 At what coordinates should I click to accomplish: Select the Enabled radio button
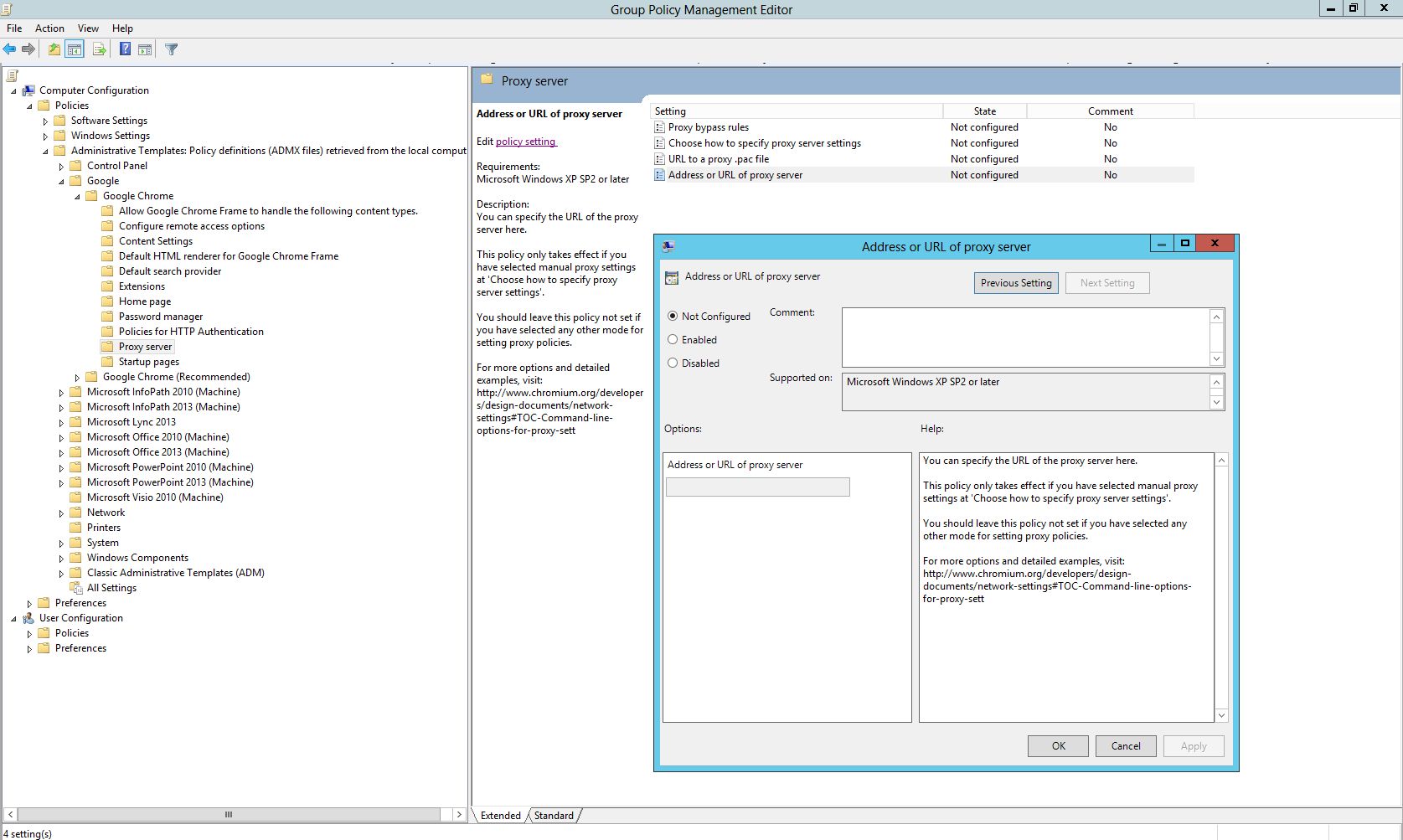[673, 340]
